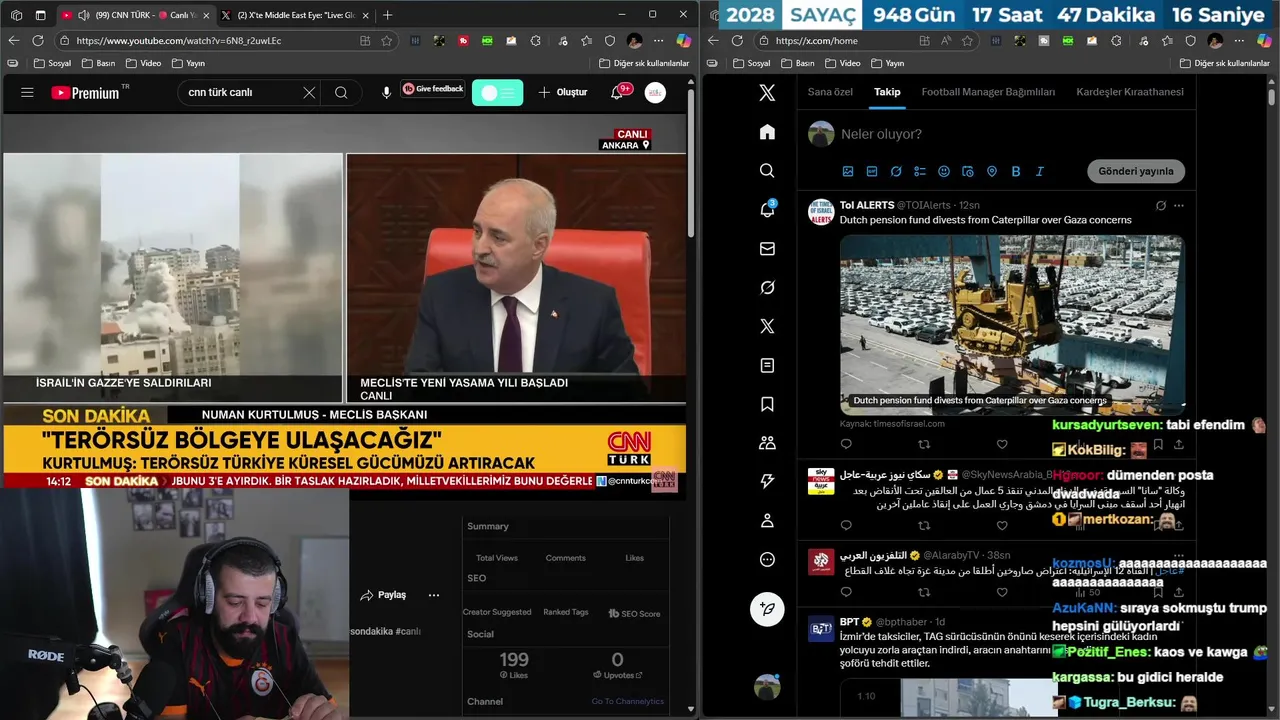Switch to Football Manager Bağımlıları tab
Viewport: 1280px width, 720px height.
coord(988,92)
